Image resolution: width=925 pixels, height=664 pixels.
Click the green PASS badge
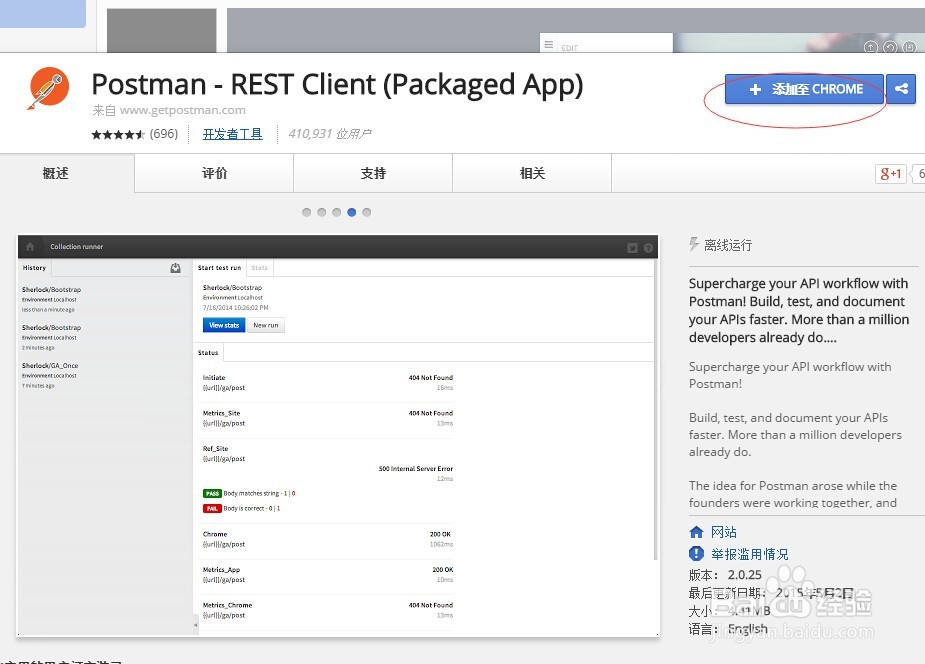point(212,494)
